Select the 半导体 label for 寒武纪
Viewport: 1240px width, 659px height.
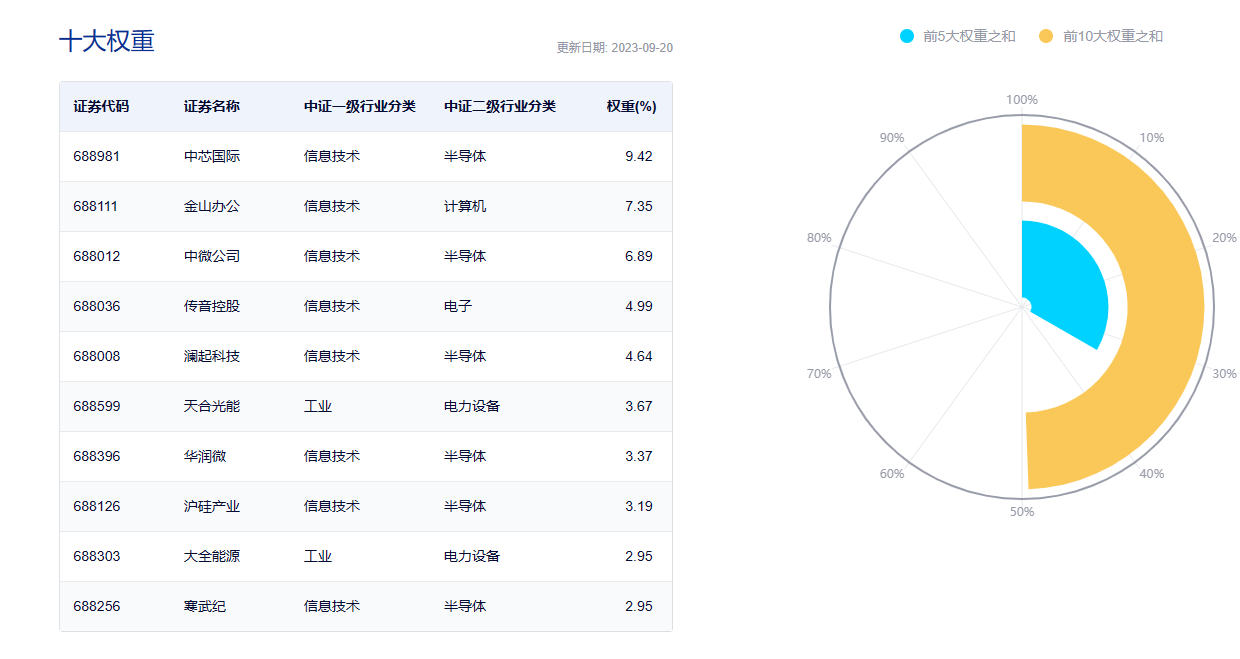(466, 606)
